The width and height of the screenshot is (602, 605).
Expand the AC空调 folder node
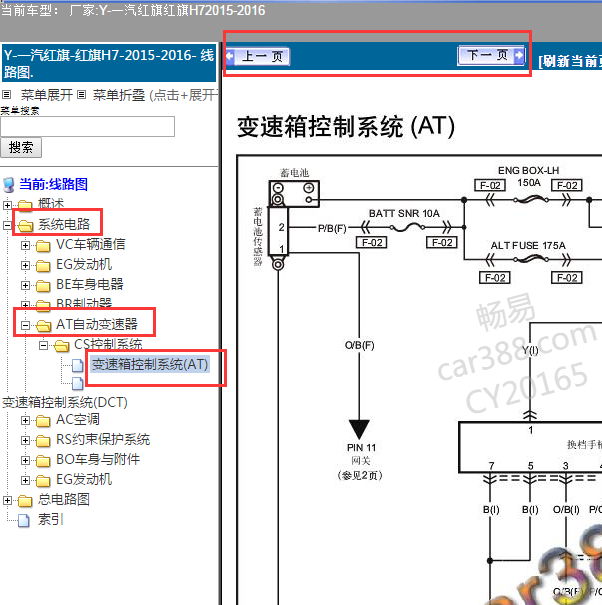click(x=25, y=420)
